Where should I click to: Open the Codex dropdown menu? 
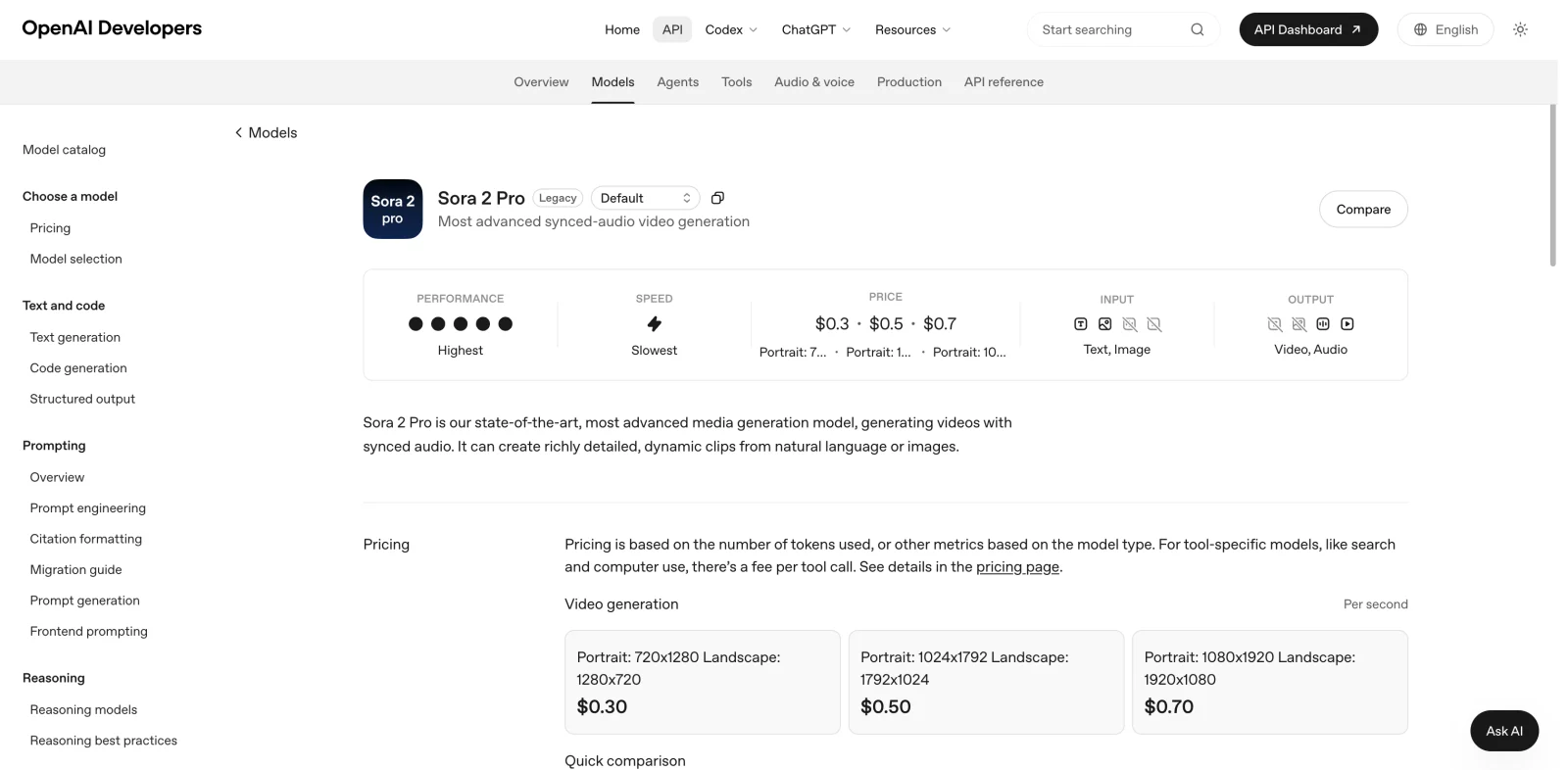coord(731,29)
